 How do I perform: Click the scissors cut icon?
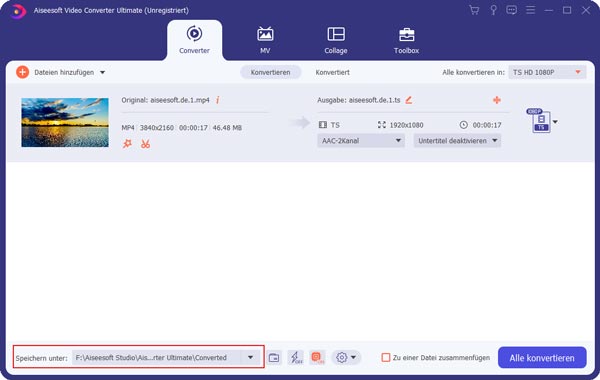[145, 144]
